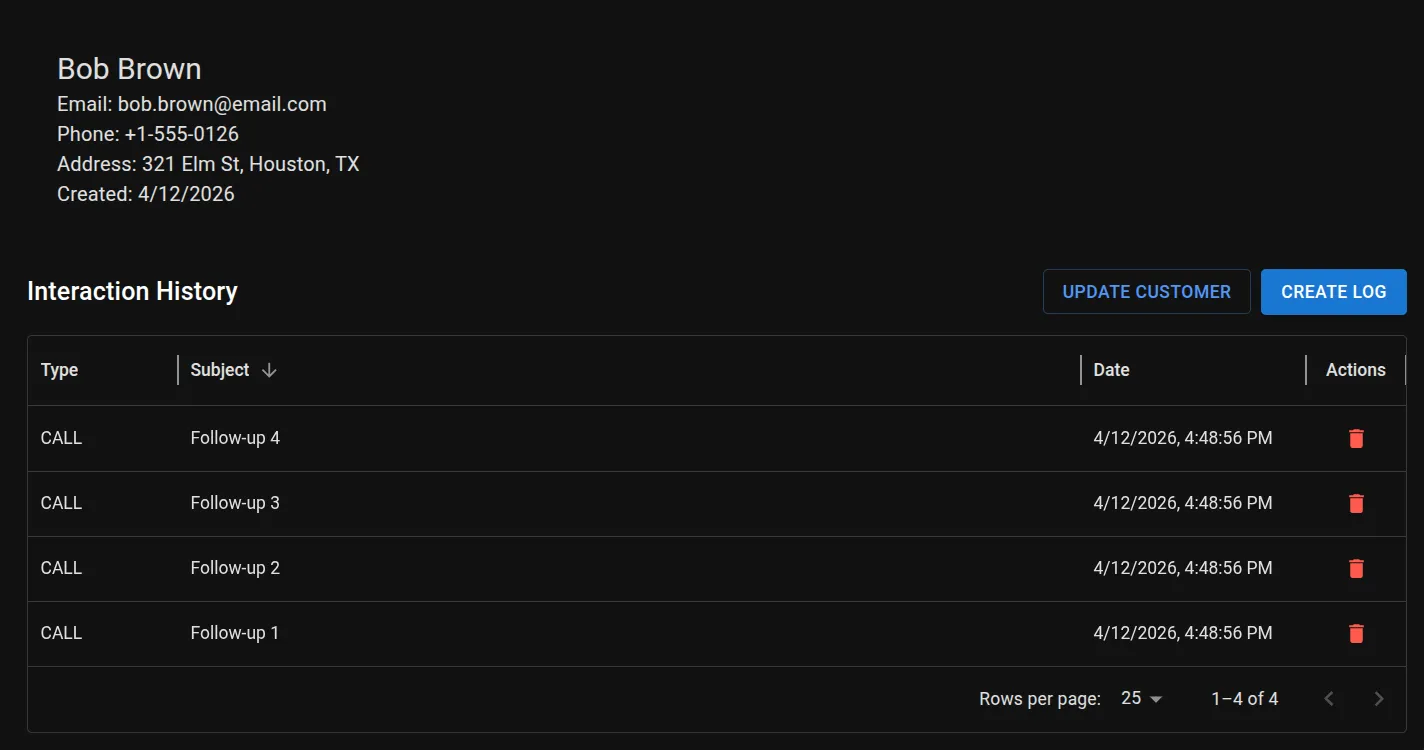
Task: Go to previous page of interactions
Action: [x=1329, y=699]
